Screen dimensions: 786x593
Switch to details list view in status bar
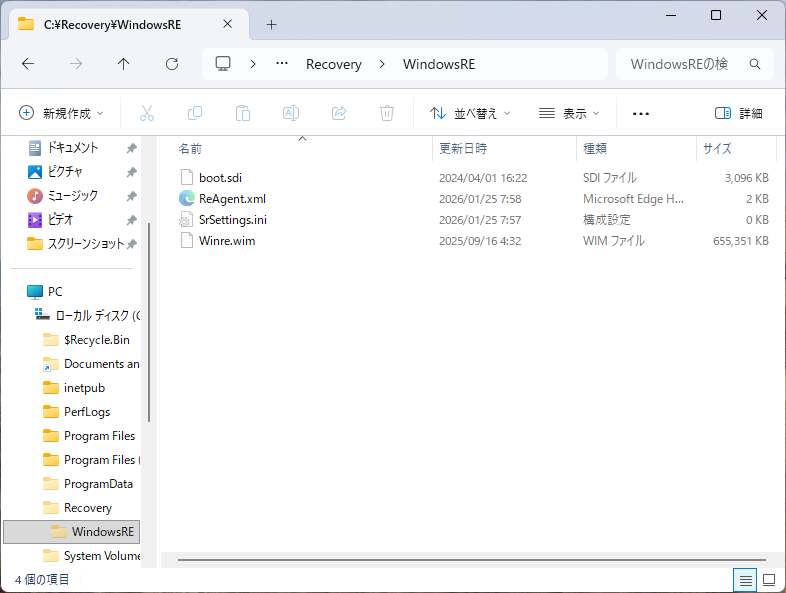point(745,580)
